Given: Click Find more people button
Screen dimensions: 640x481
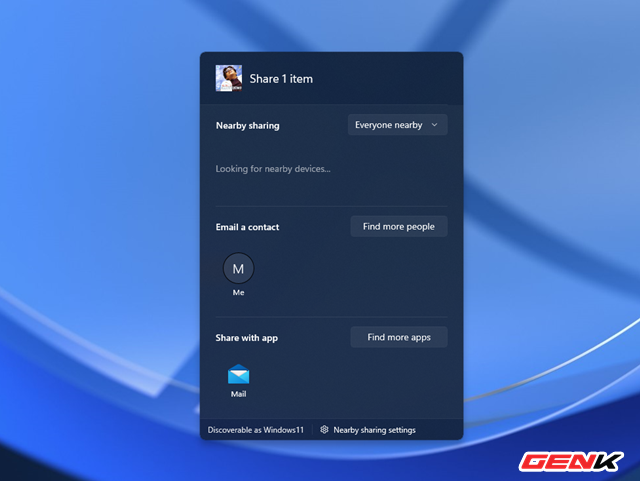Looking at the screenshot, I should pos(399,226).
